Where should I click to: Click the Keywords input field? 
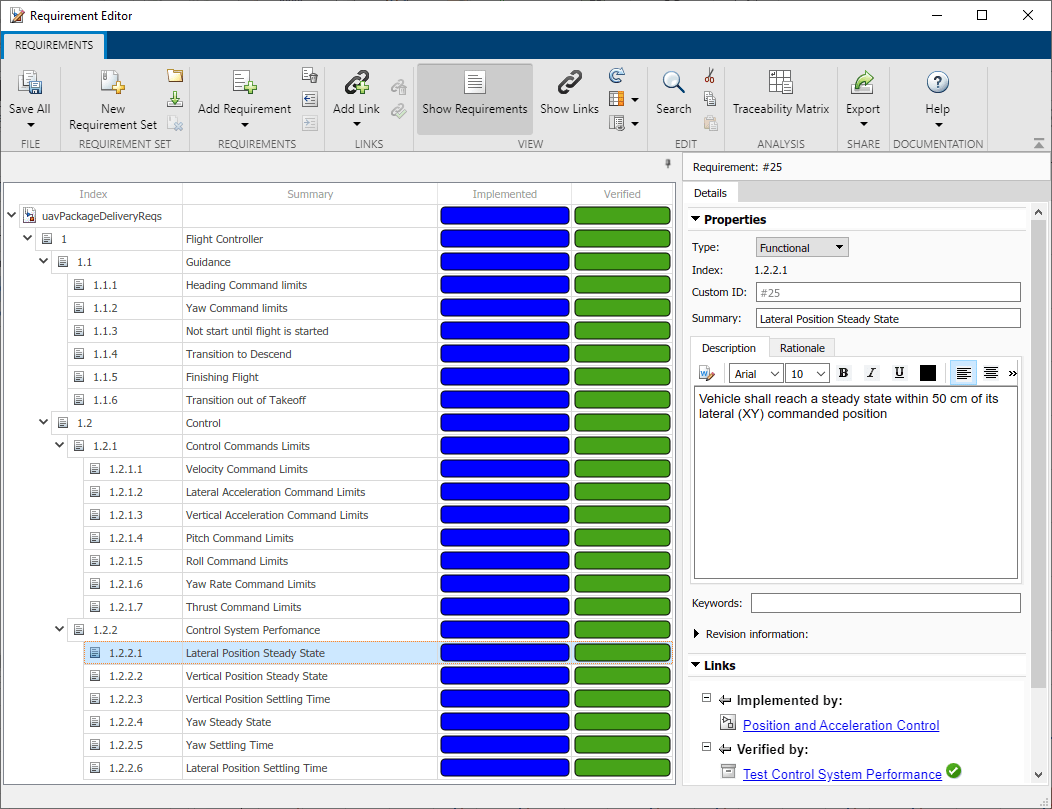[885, 603]
